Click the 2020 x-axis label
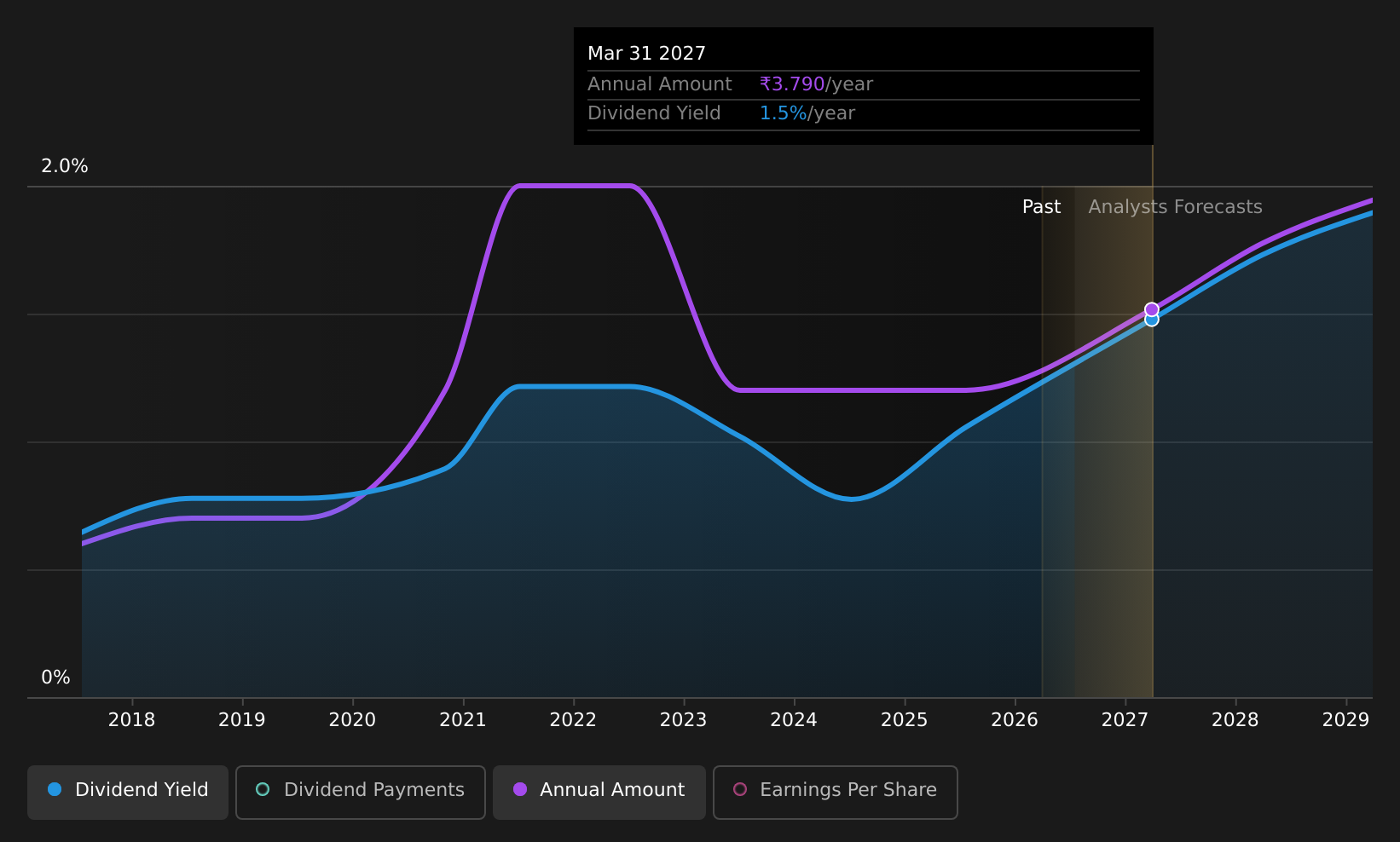Viewport: 1400px width, 842px height. tap(352, 720)
